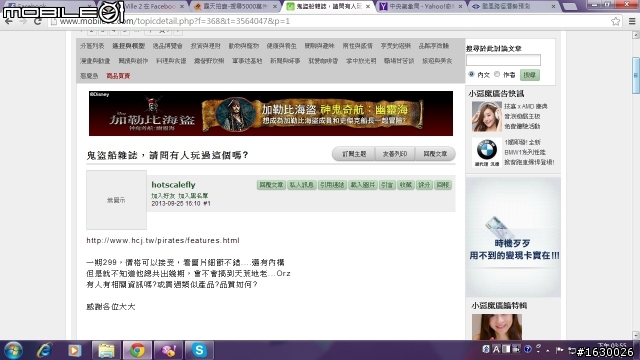
Task: Bookmark this page with the star icon
Action: coord(616,21)
